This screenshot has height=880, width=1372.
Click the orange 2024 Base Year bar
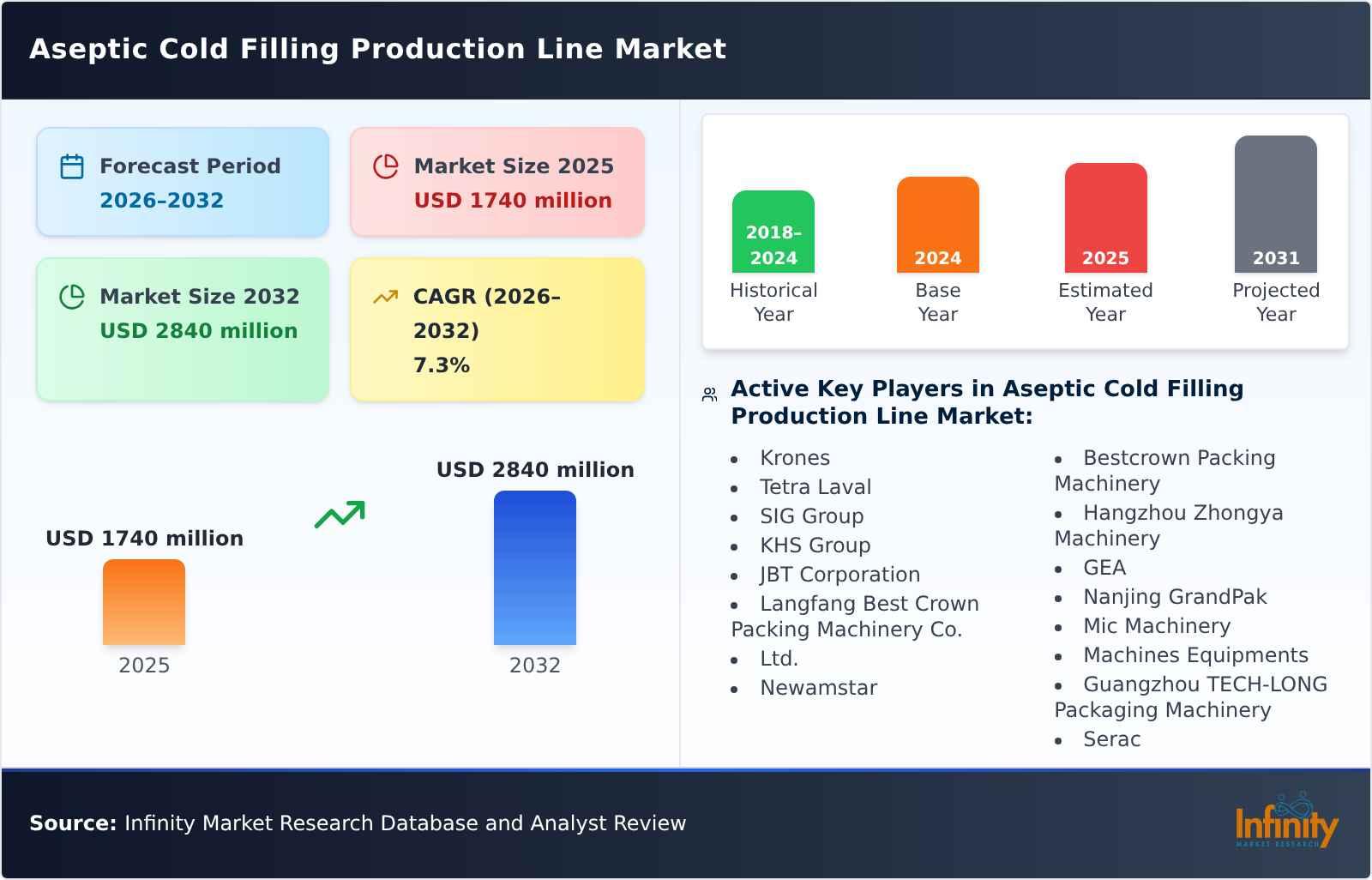(937, 223)
